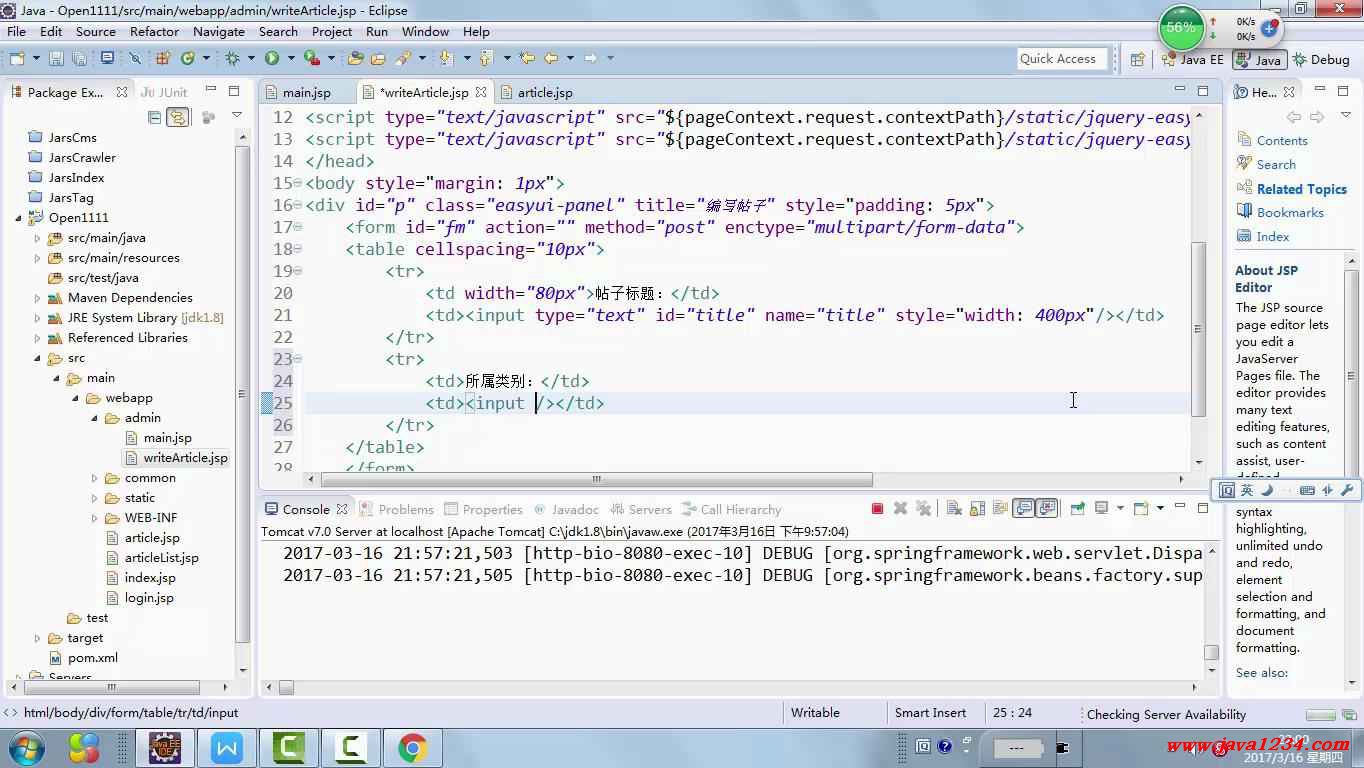The width and height of the screenshot is (1364, 768).
Task: Open Package Explorer view menu dropdown
Action: [x=237, y=116]
